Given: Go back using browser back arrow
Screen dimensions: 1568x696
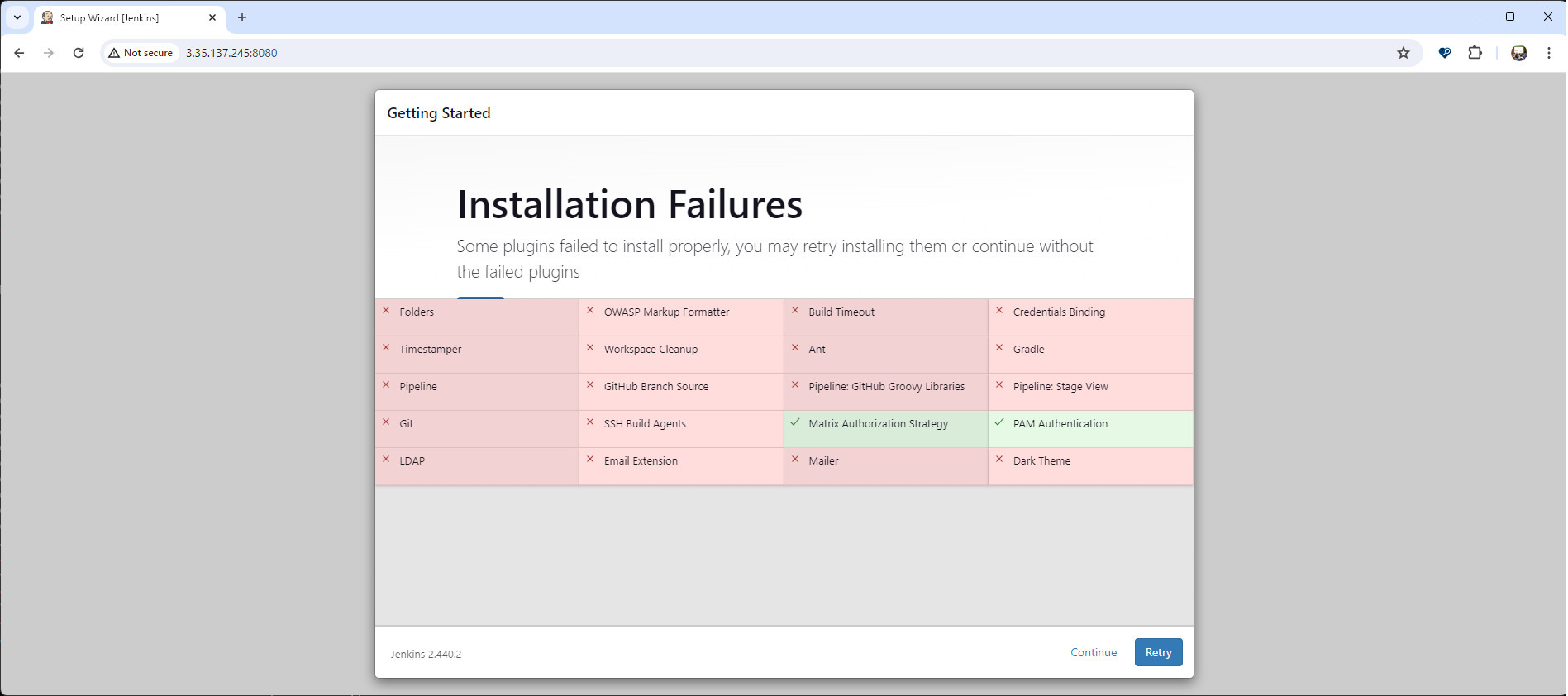Looking at the screenshot, I should pos(19,53).
